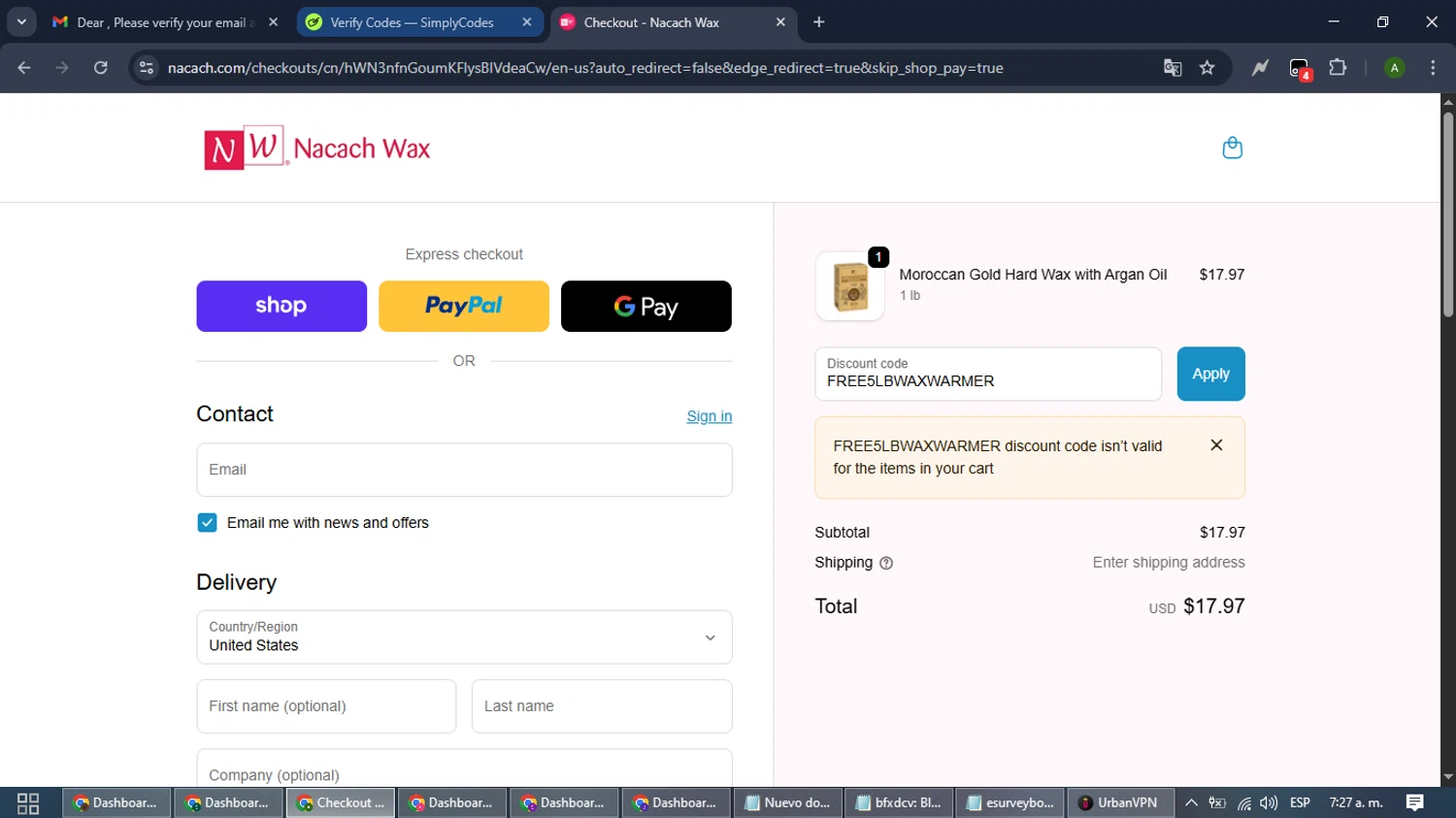Uncheck Email me with news and offers
Screen dimensions: 1456x818
(207, 523)
